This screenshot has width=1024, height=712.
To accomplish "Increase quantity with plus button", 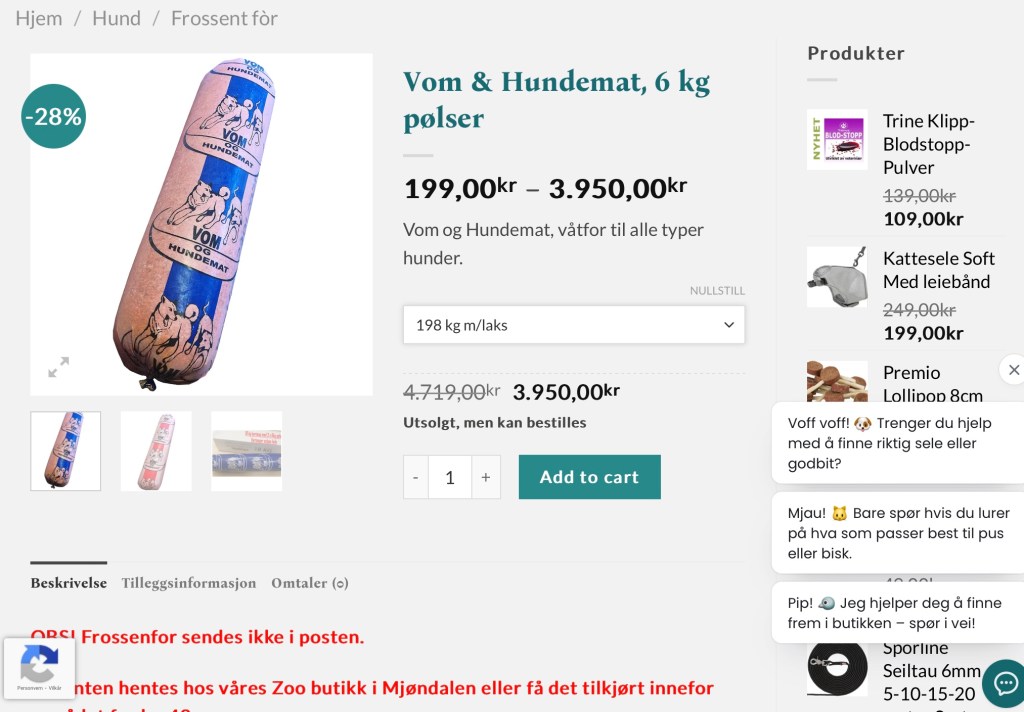I will pyautogui.click(x=486, y=477).
